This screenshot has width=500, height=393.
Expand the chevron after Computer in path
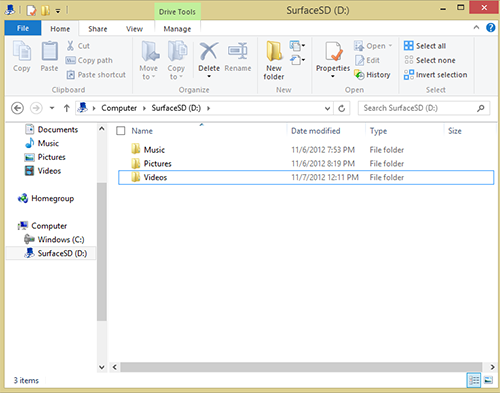pyautogui.click(x=144, y=108)
